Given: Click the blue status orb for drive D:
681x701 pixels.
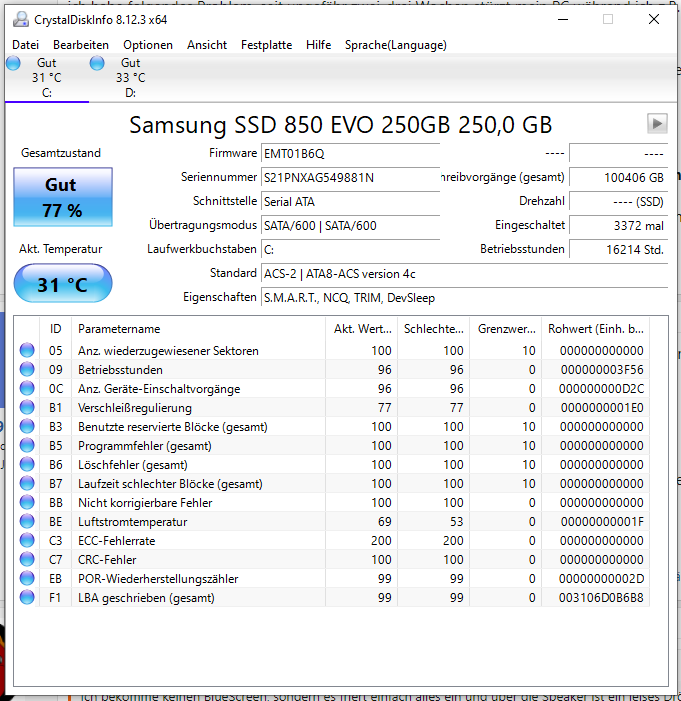Looking at the screenshot, I should [x=97, y=63].
